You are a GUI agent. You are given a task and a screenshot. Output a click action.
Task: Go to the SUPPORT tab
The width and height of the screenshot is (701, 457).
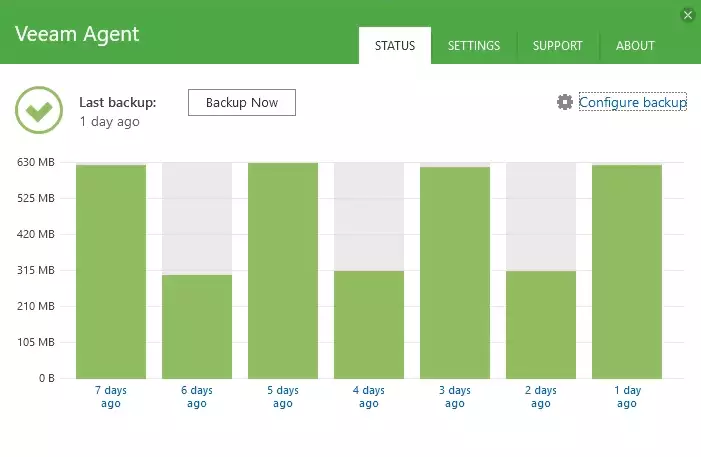(557, 46)
